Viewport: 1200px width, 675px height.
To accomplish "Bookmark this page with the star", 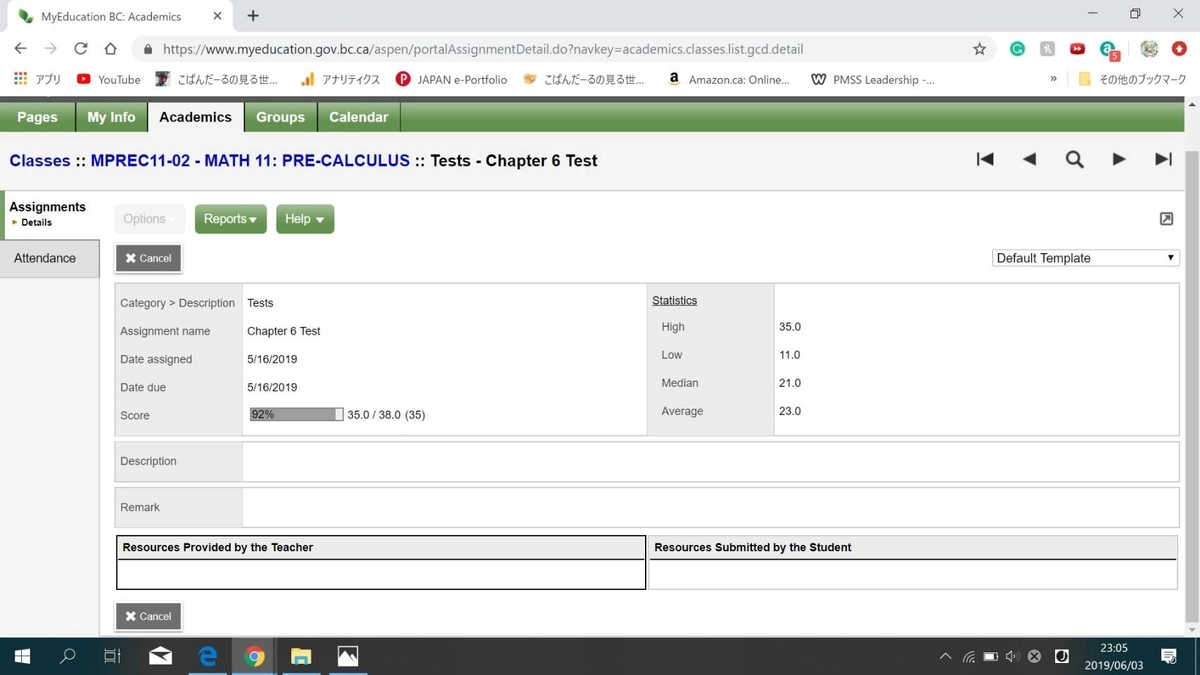I will pos(979,48).
